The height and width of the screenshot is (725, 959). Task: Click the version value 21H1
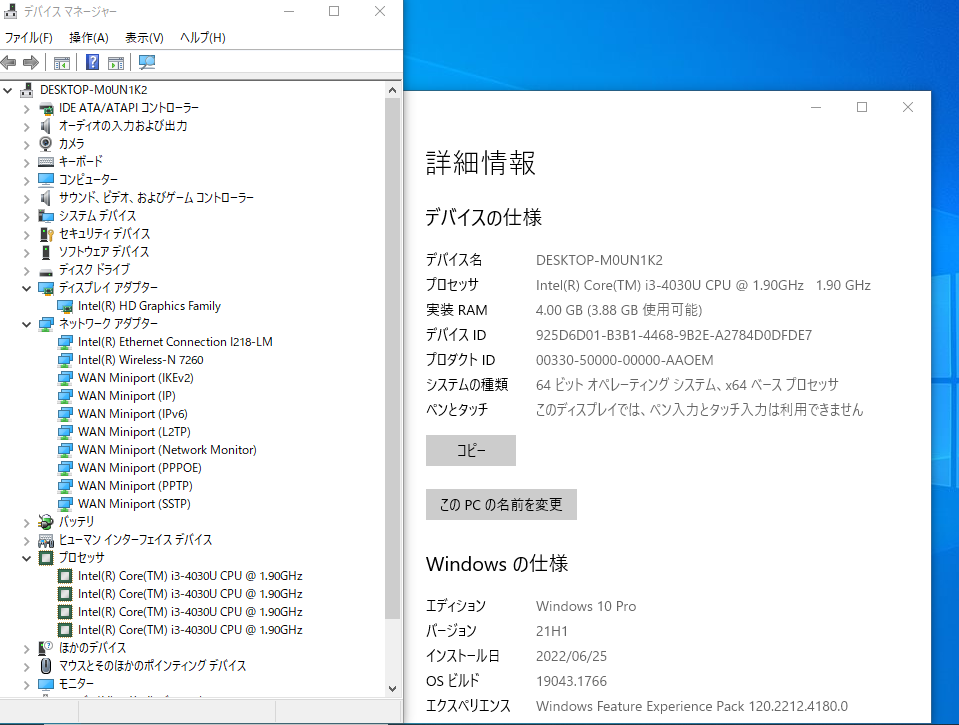552,631
